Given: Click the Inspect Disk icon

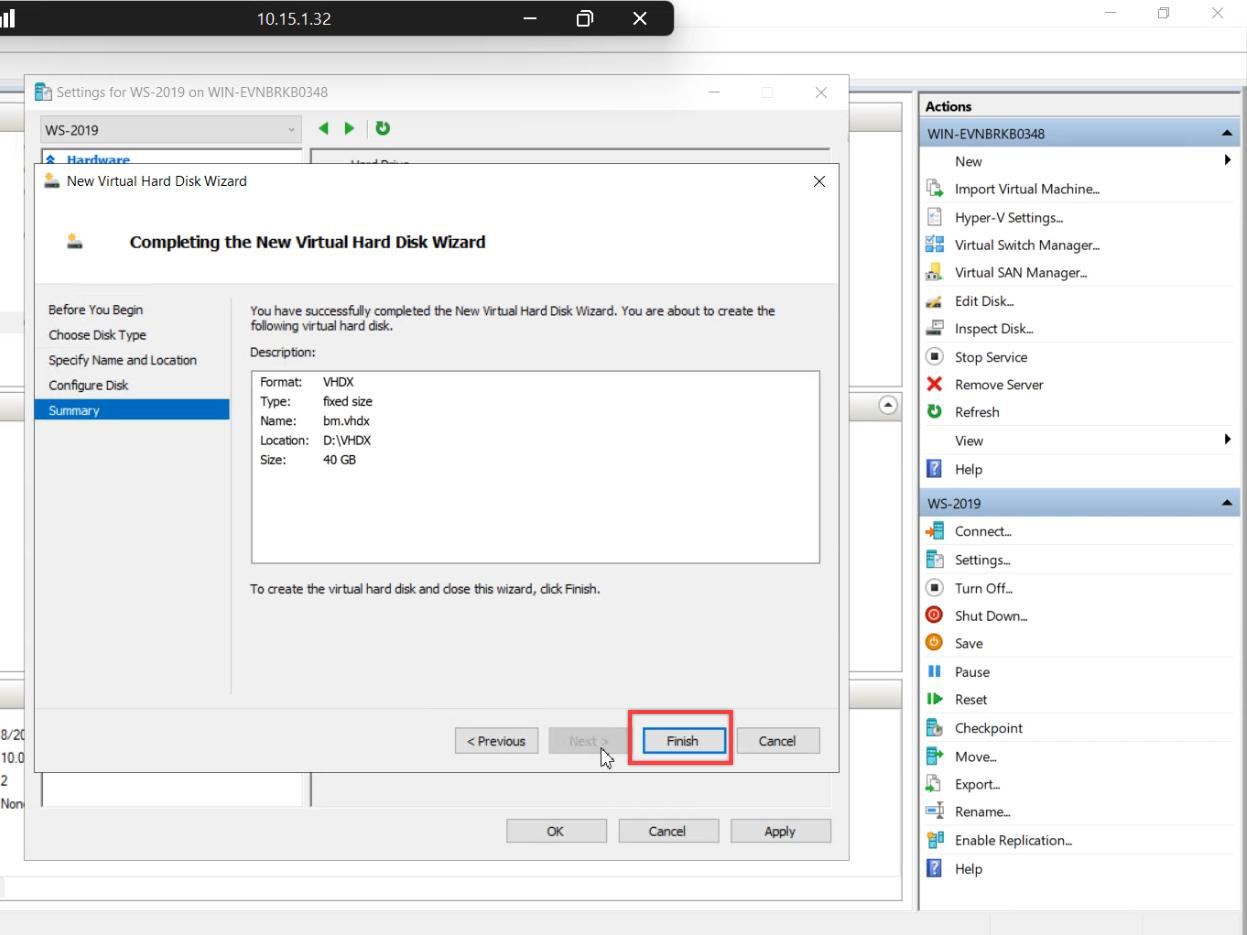Looking at the screenshot, I should [x=936, y=328].
